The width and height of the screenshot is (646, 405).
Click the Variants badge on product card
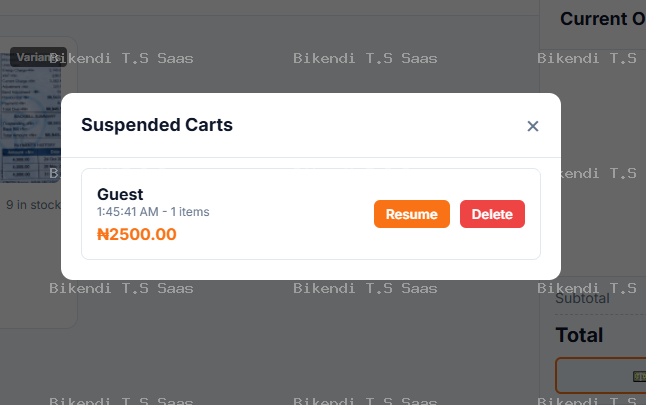click(38, 57)
